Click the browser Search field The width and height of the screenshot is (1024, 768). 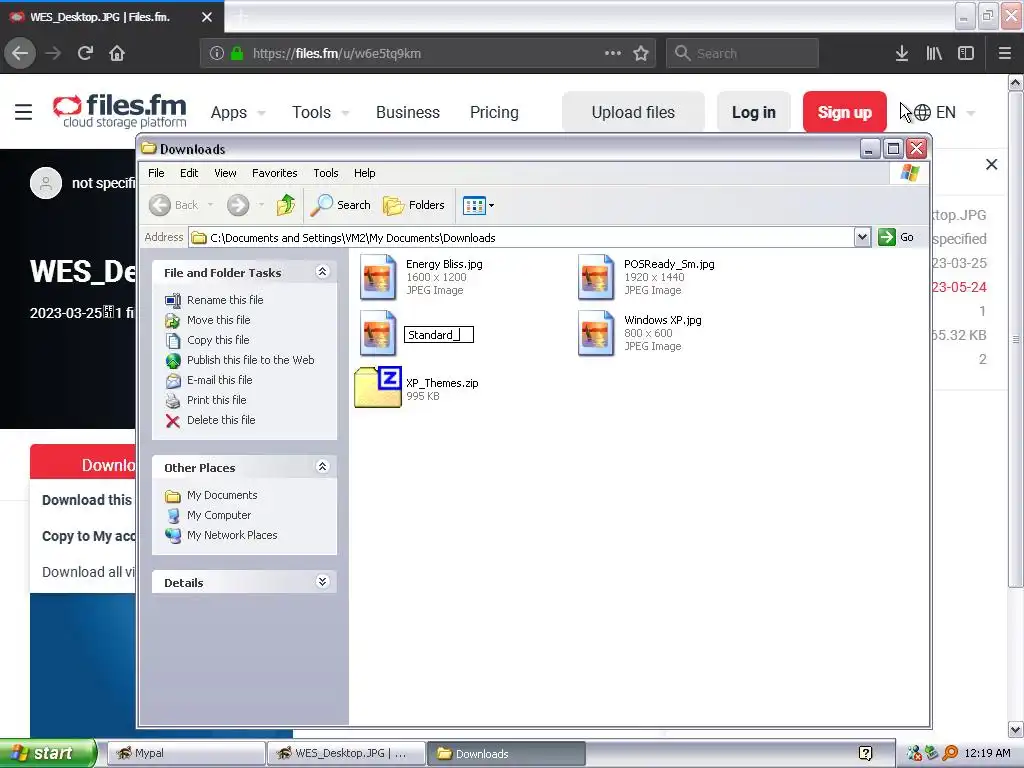pos(742,54)
